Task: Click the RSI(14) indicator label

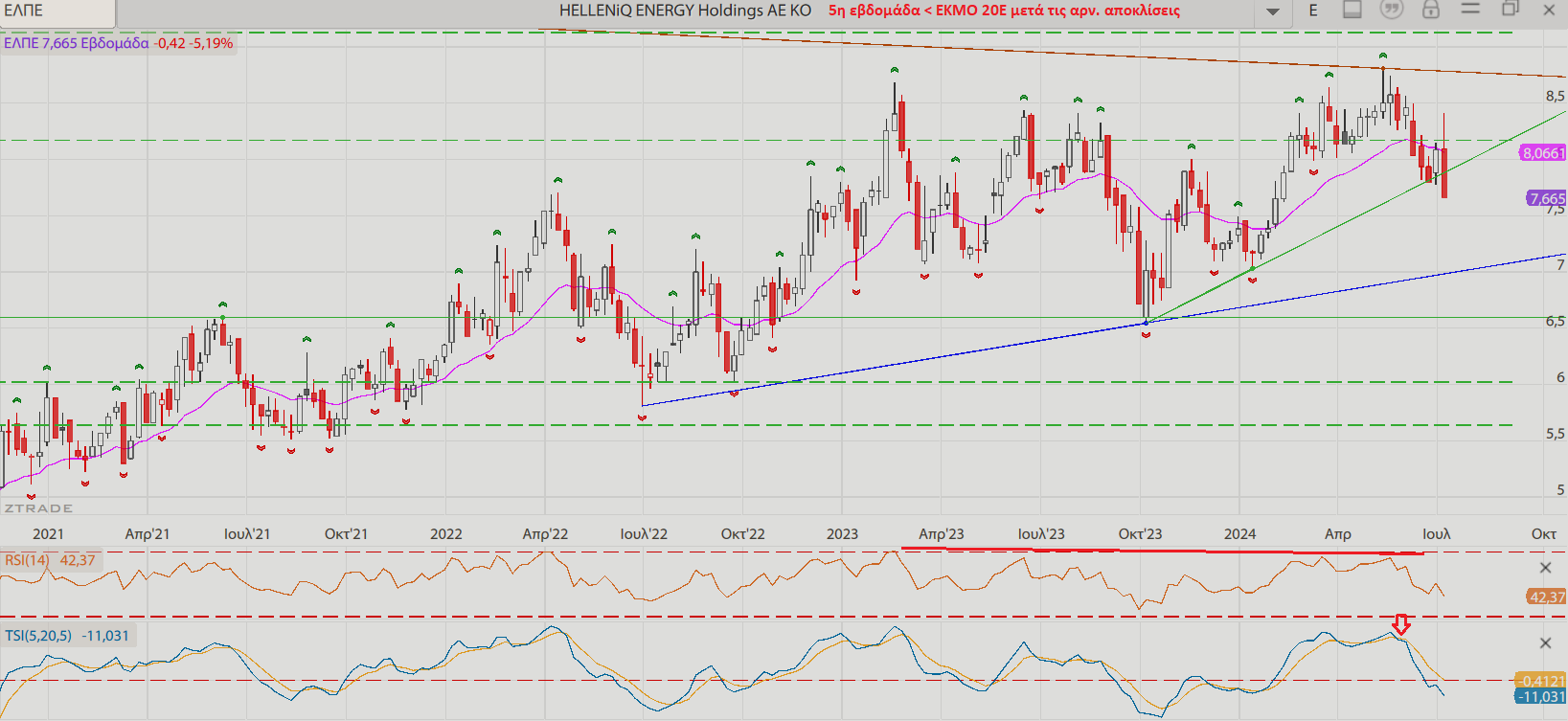Action: (28, 560)
